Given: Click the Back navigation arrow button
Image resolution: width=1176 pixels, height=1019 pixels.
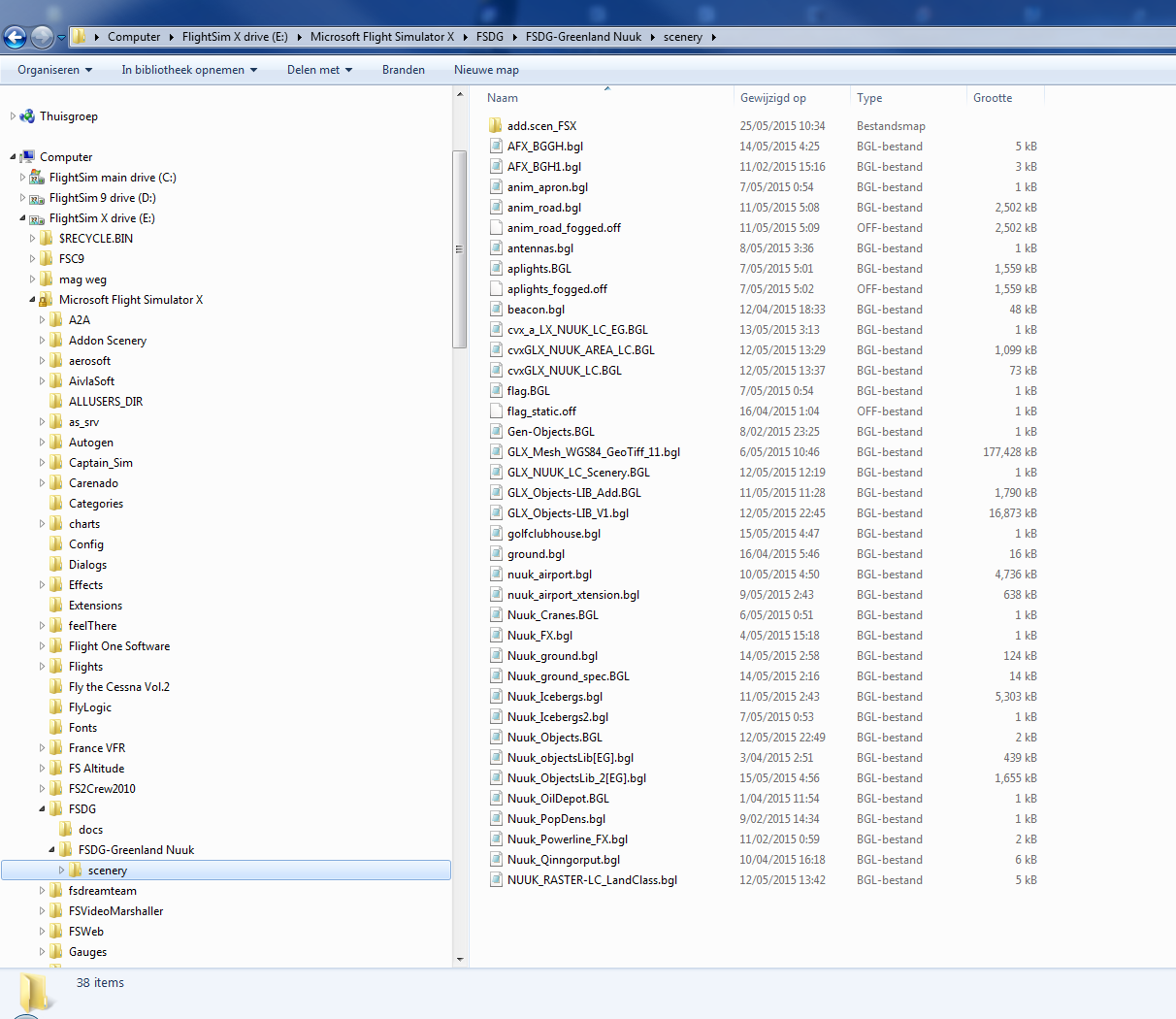Looking at the screenshot, I should [15, 38].
